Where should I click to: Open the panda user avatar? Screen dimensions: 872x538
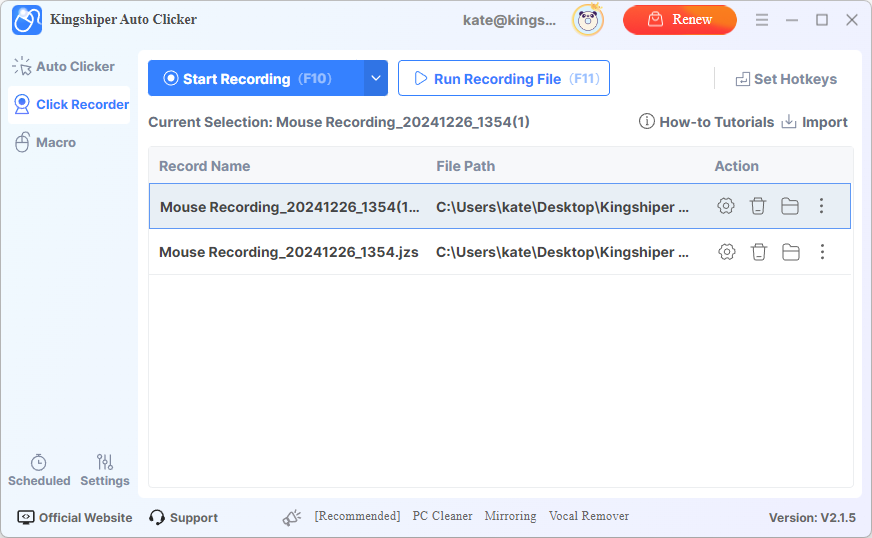coord(588,21)
